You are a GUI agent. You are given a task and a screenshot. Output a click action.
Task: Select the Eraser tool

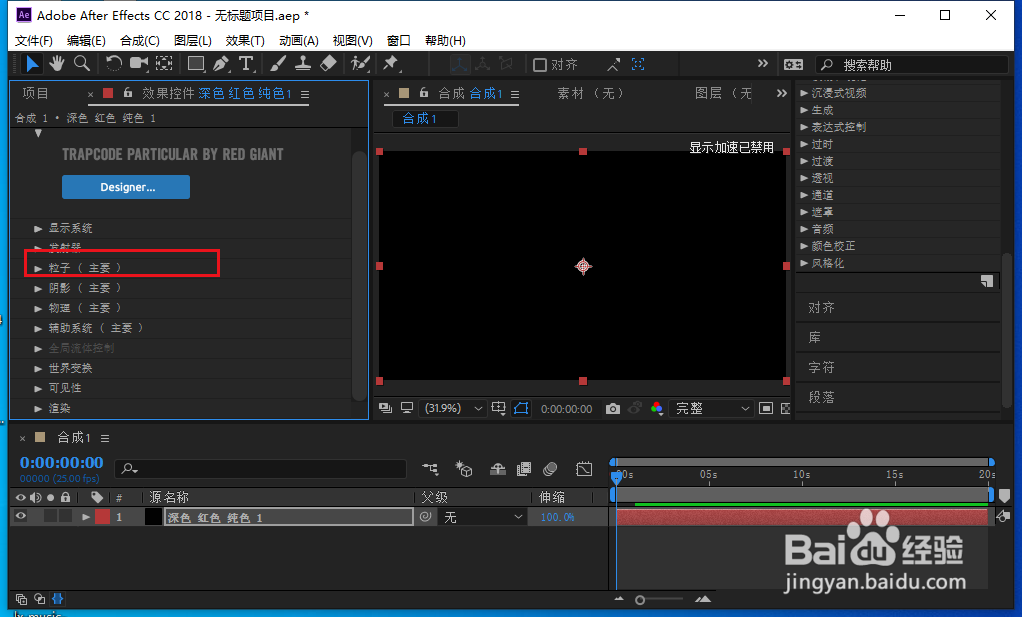(328, 64)
